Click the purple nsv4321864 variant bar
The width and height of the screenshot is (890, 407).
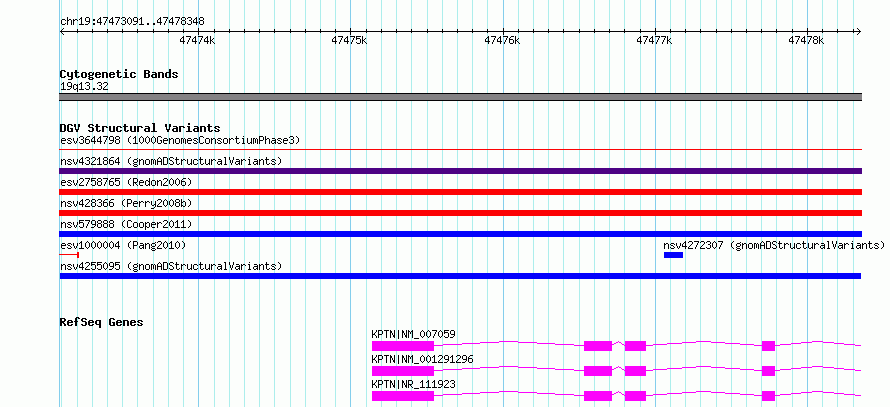tap(460, 171)
